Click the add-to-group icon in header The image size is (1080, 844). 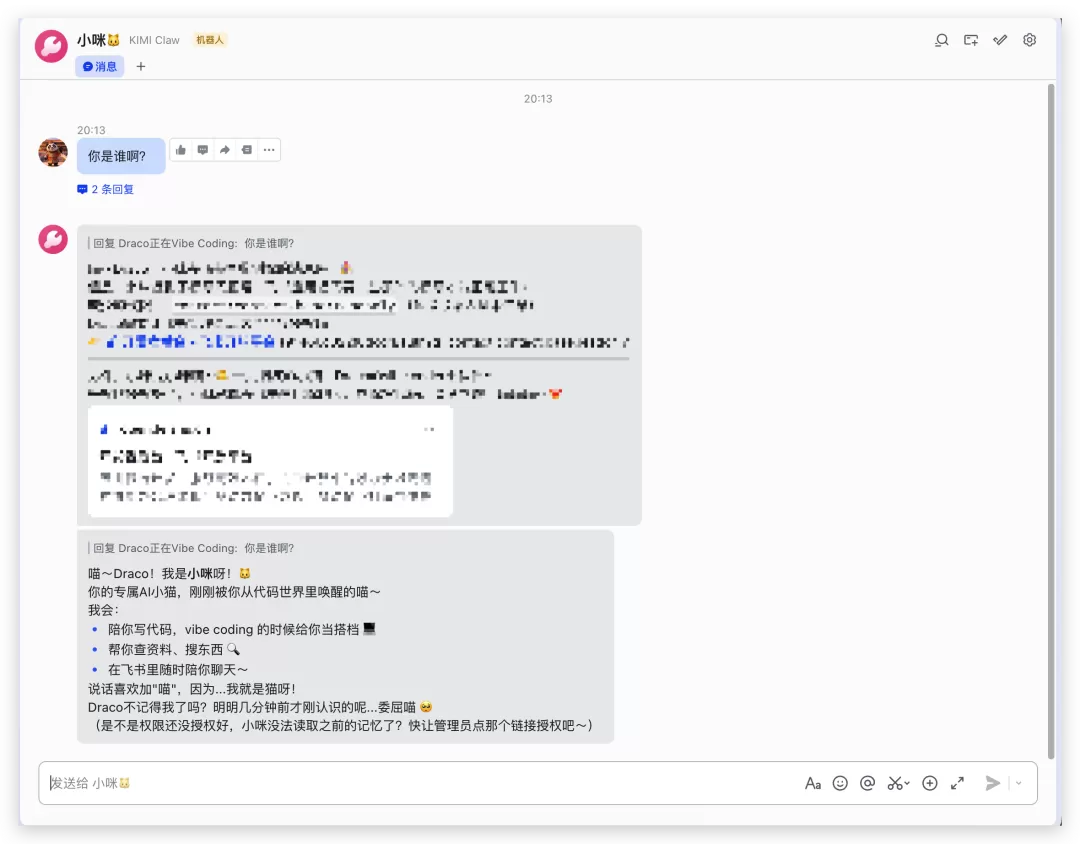[x=970, y=40]
